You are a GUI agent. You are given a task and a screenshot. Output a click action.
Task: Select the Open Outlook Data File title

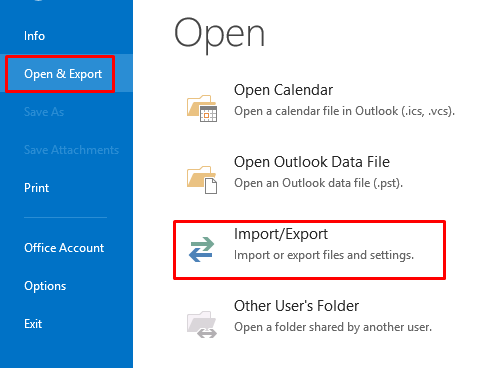(312, 162)
